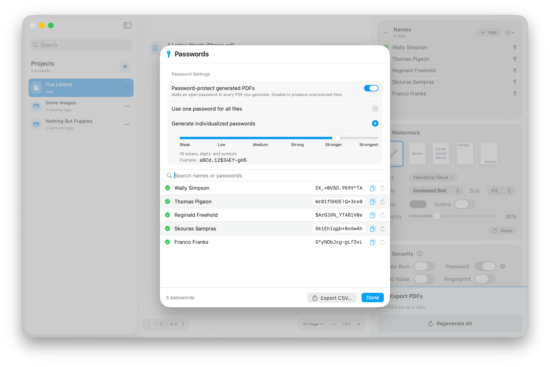The image size is (550, 367).
Task: Toggle the Outline switch in Watermark
Action: tap(465, 204)
